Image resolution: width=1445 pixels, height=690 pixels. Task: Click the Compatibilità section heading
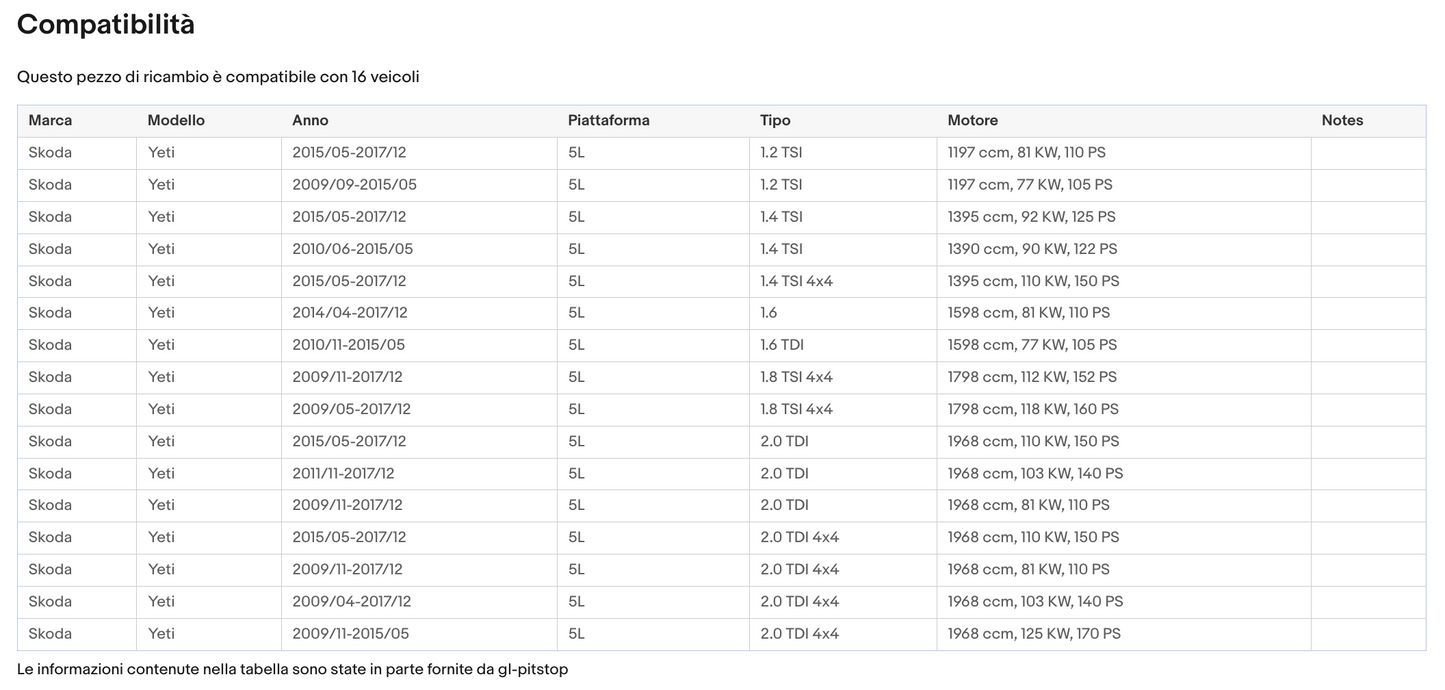click(106, 25)
